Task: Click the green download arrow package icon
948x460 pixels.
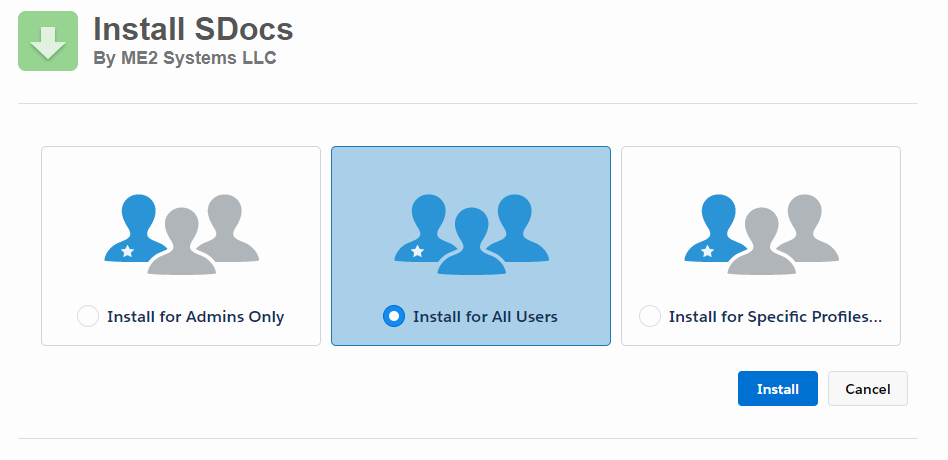Action: click(48, 41)
